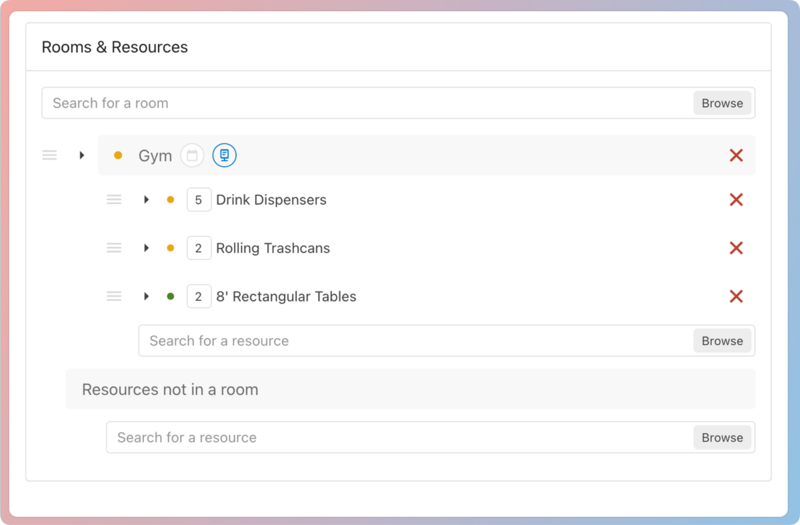The image size is (800, 525).
Task: Expand the Drink Dispensers details
Action: (146, 200)
